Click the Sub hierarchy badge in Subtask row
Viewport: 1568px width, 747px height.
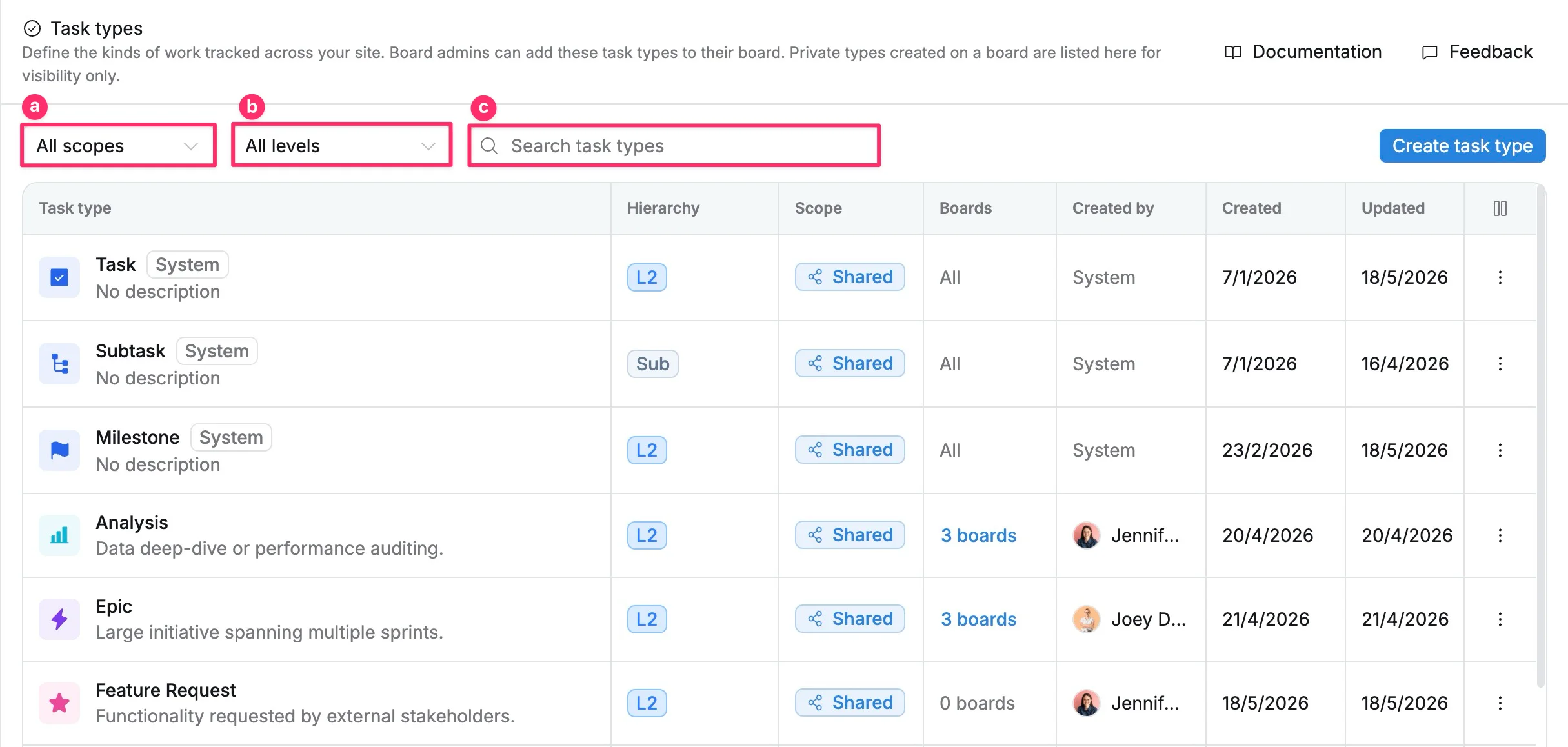(652, 364)
